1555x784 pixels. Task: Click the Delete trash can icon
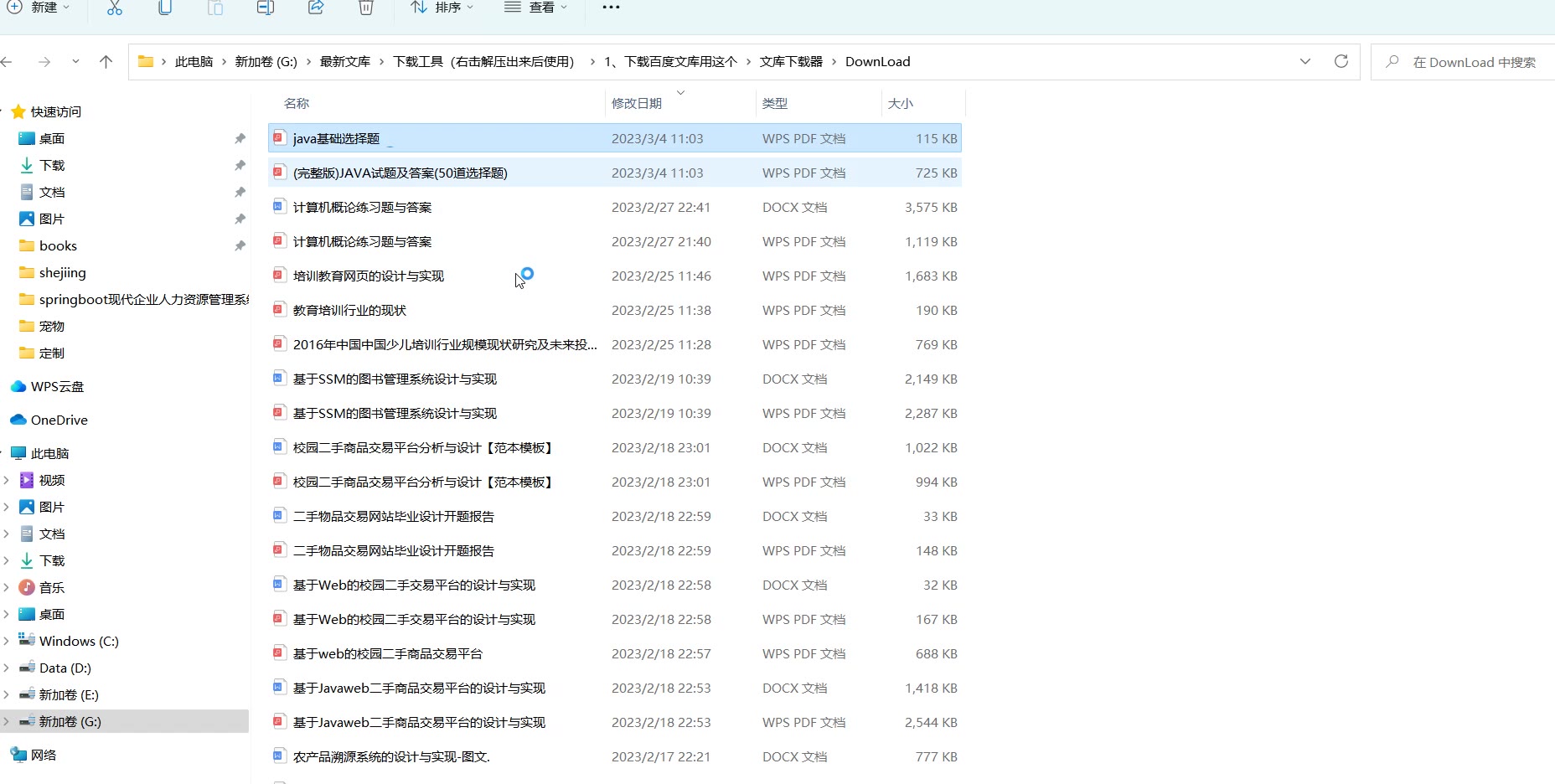pos(366,8)
